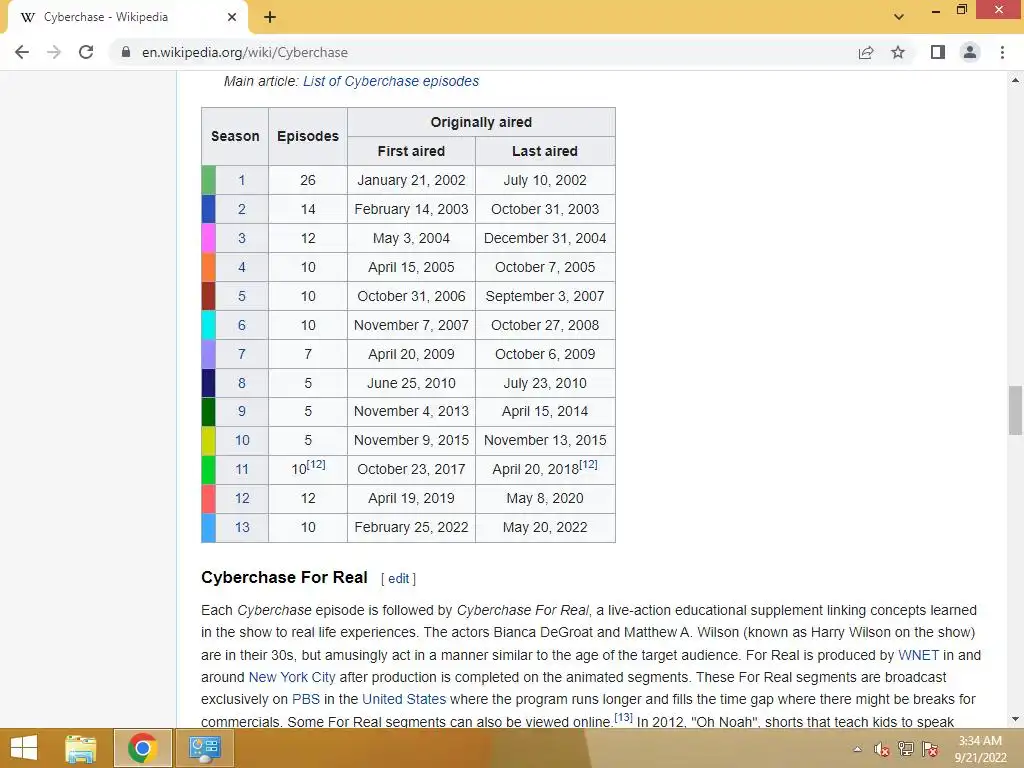Follow the United States link

(x=404, y=699)
